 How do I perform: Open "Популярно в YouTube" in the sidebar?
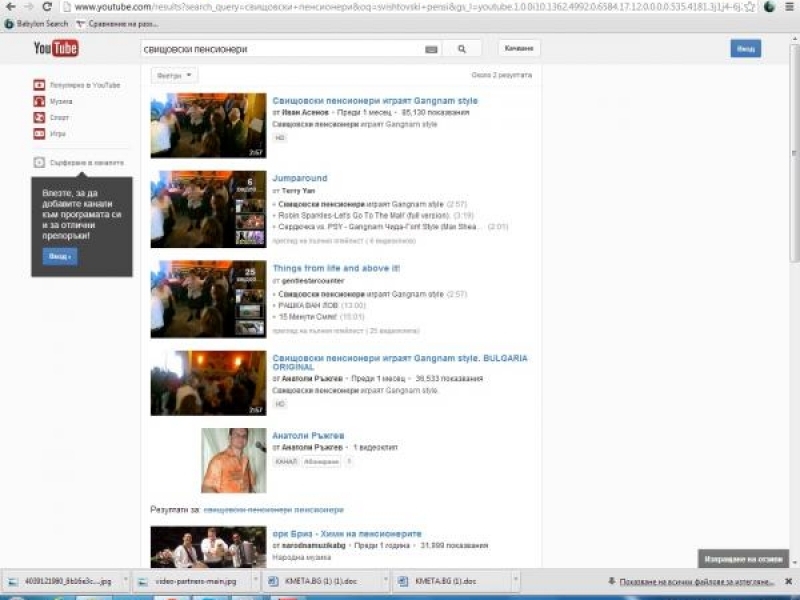pyautogui.click(x=77, y=85)
